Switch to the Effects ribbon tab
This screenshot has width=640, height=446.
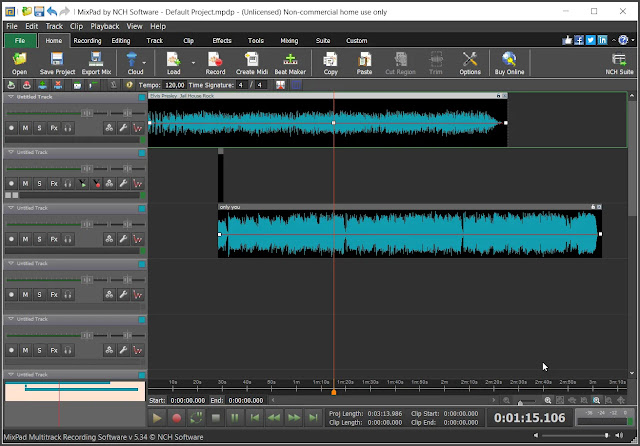point(222,40)
